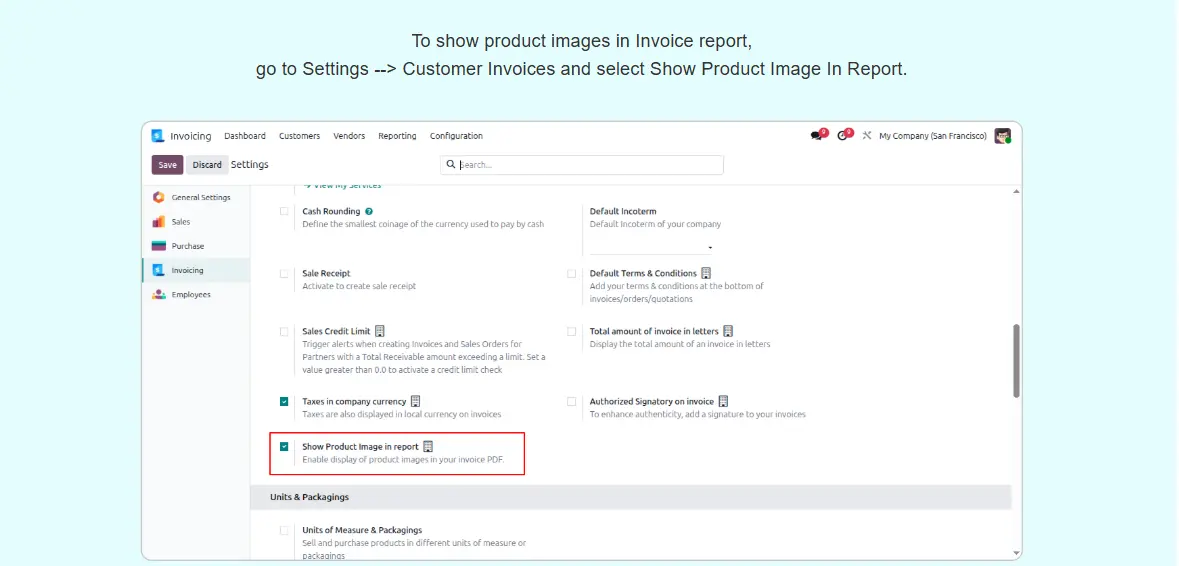Viewport: 1179px width, 566px height.
Task: Open the Default Incoterm dropdown
Action: point(651,247)
